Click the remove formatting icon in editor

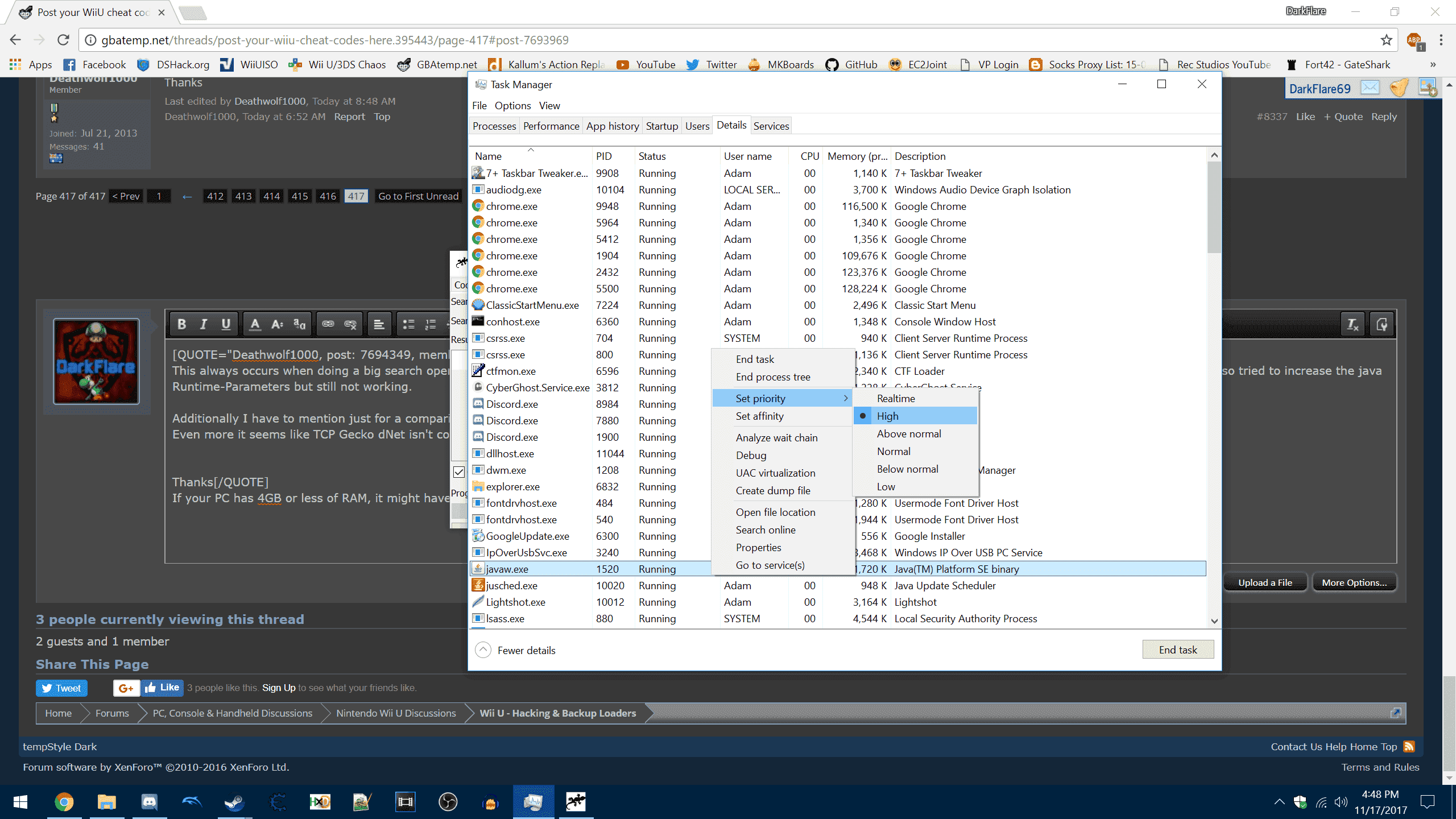1352,324
